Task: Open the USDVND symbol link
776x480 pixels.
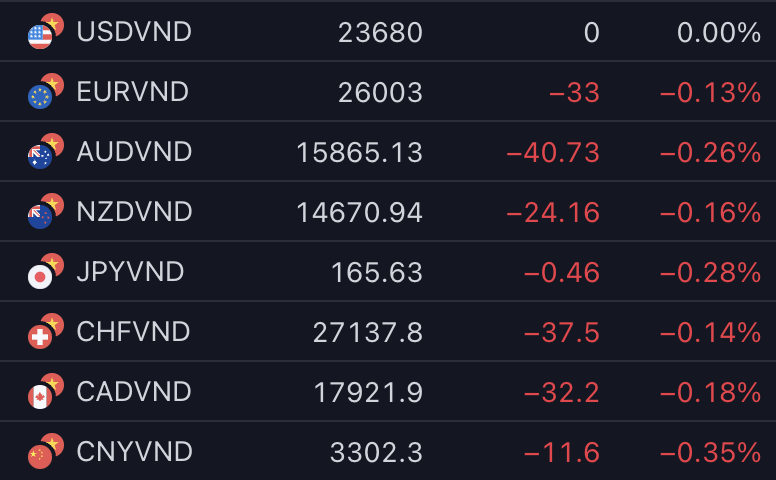Action: (134, 32)
